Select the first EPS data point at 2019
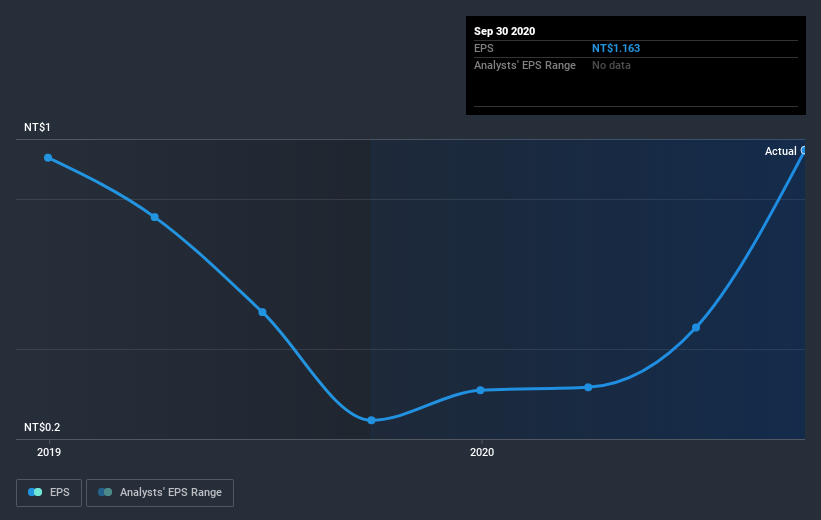Screen dimensions: 821x520 pyautogui.click(x=48, y=158)
